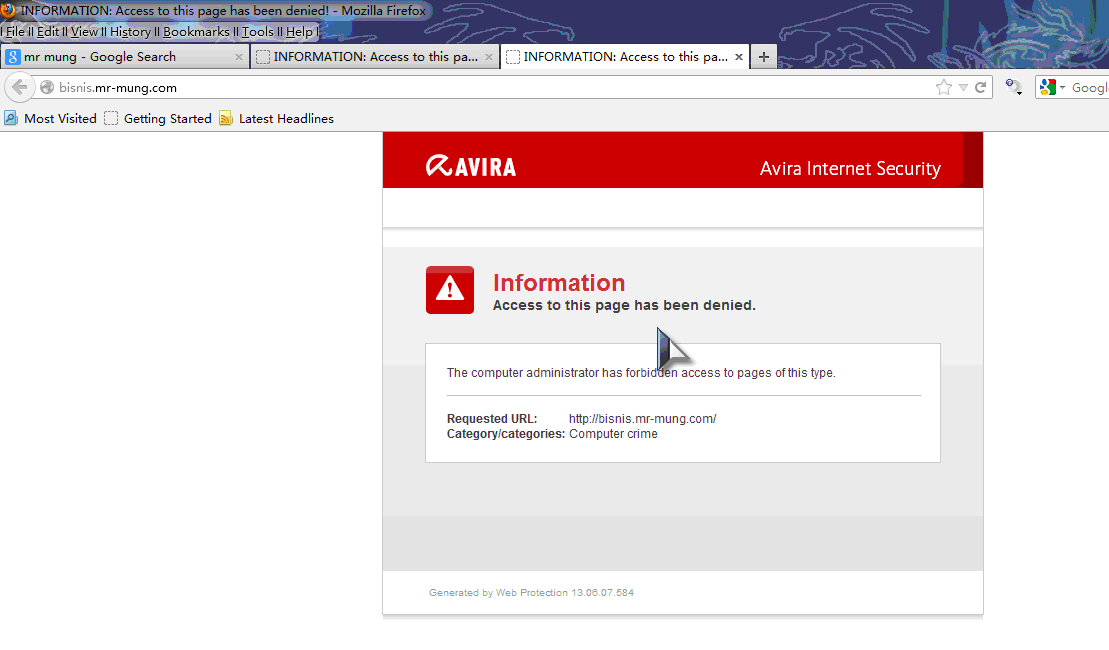Click the Firefox icon in the title bar
The width and height of the screenshot is (1109, 650).
click(x=10, y=10)
